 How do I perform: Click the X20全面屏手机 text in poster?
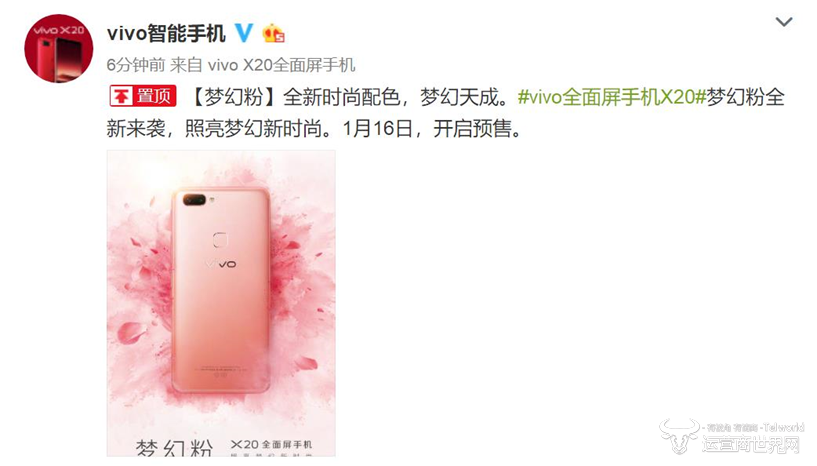click(x=271, y=444)
